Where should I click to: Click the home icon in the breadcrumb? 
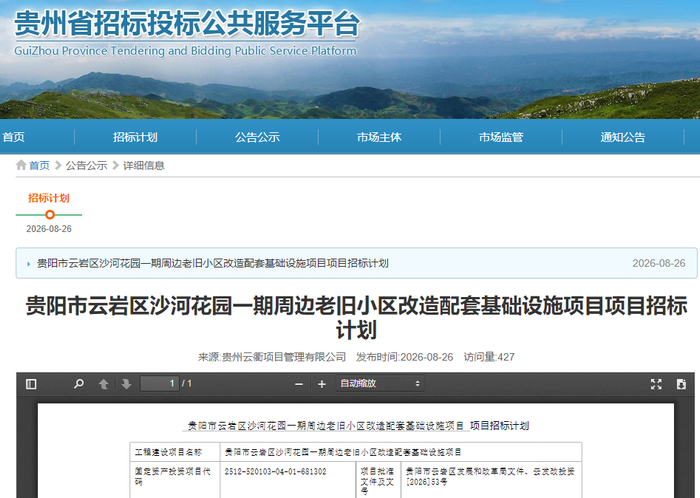(21, 165)
